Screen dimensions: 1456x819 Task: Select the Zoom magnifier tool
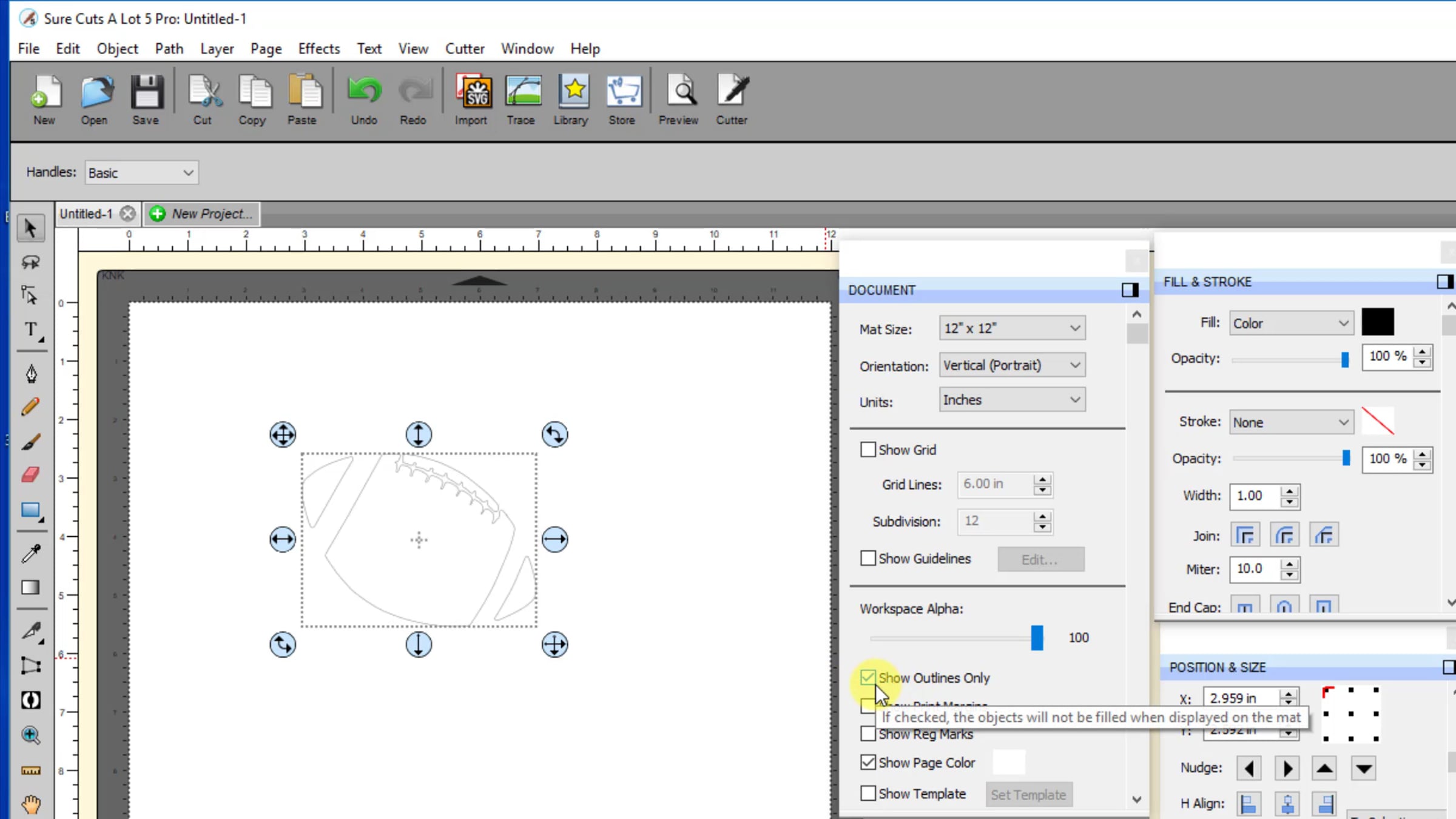pos(30,735)
